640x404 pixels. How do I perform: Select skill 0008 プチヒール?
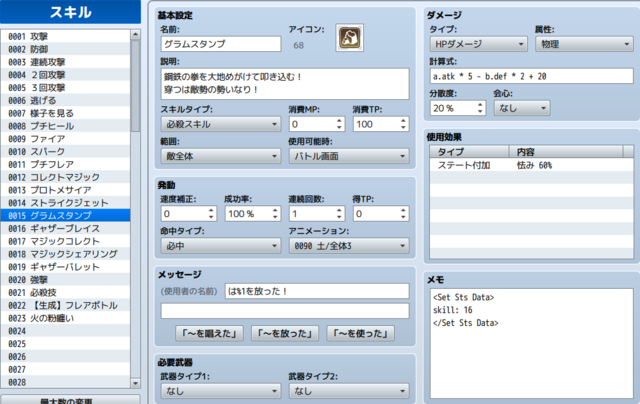(65, 126)
